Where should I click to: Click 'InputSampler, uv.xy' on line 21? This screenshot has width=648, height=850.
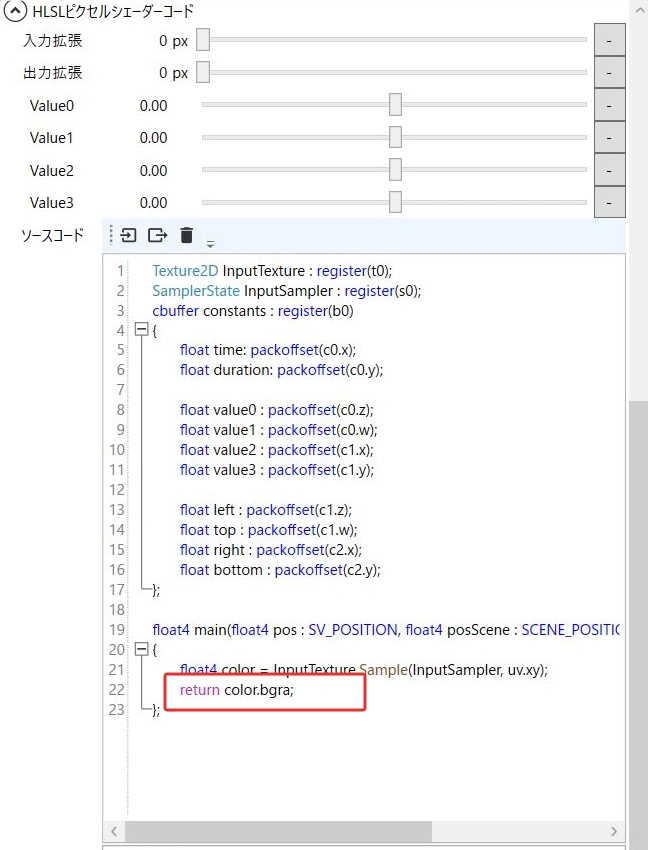click(476, 670)
